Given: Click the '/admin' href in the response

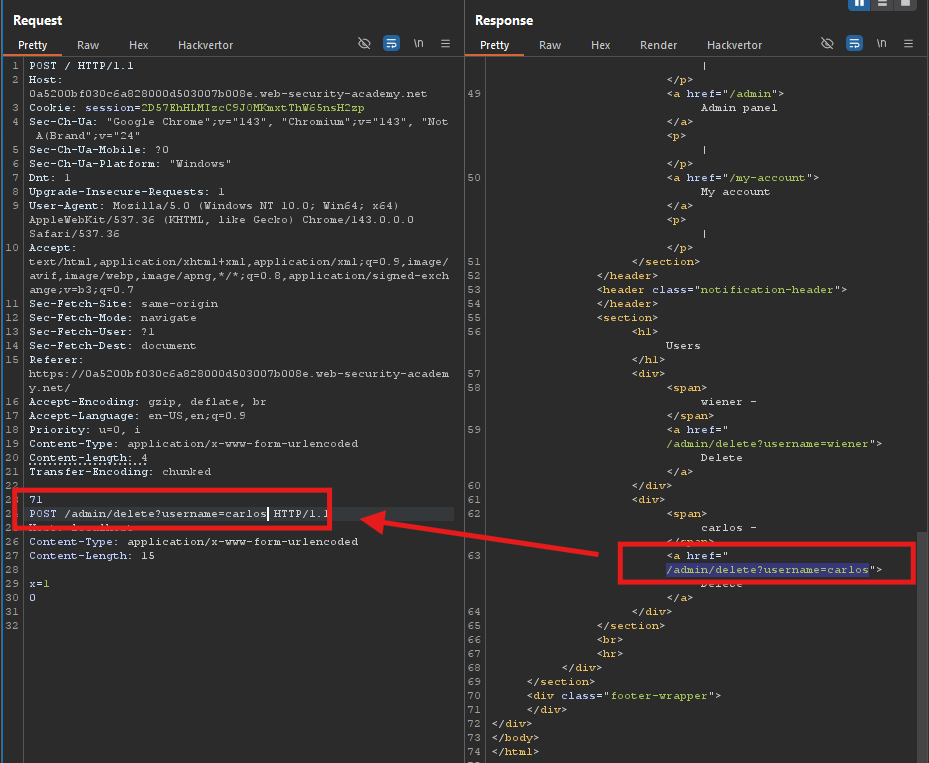Looking at the screenshot, I should 750,94.
